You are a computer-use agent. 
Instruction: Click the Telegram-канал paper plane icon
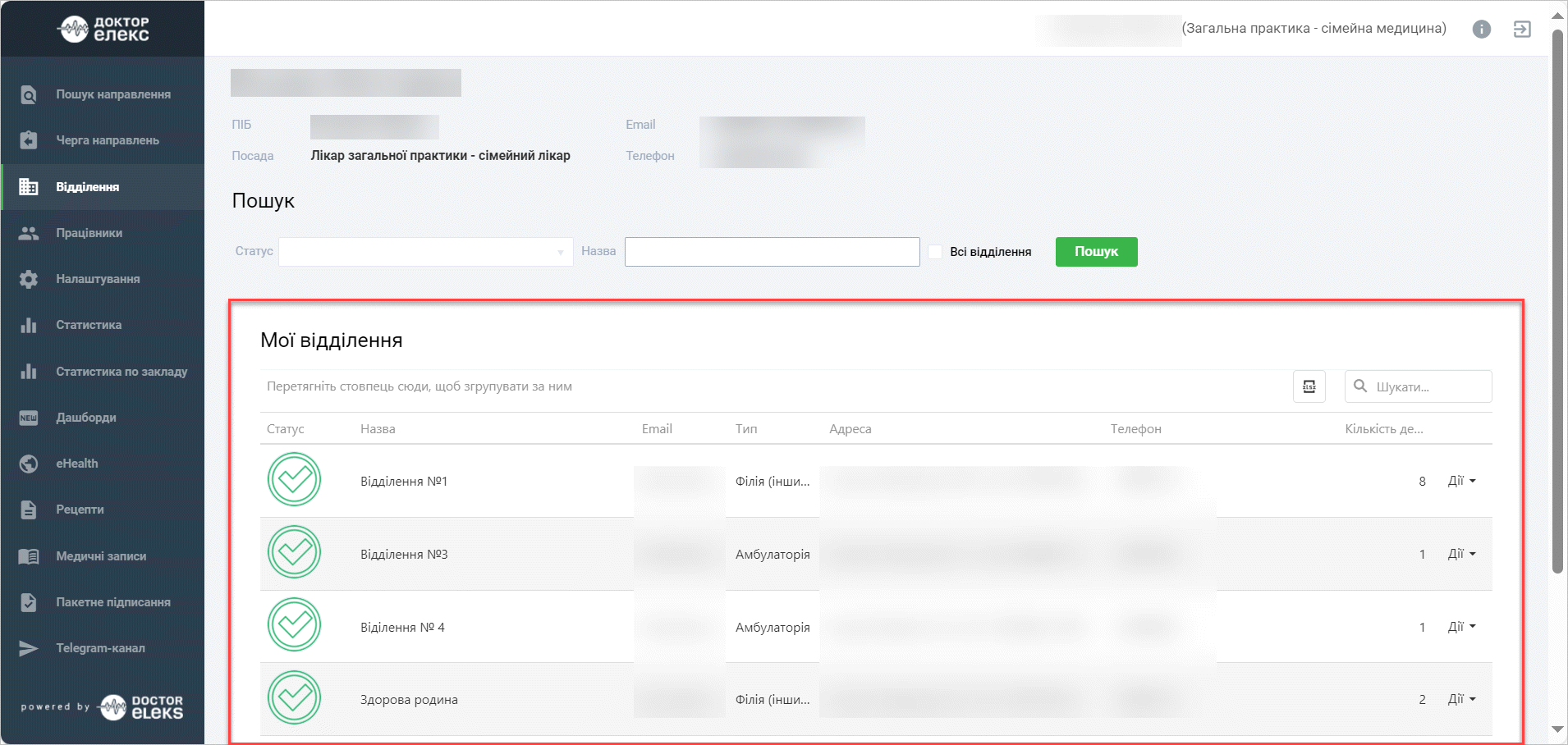(x=29, y=648)
